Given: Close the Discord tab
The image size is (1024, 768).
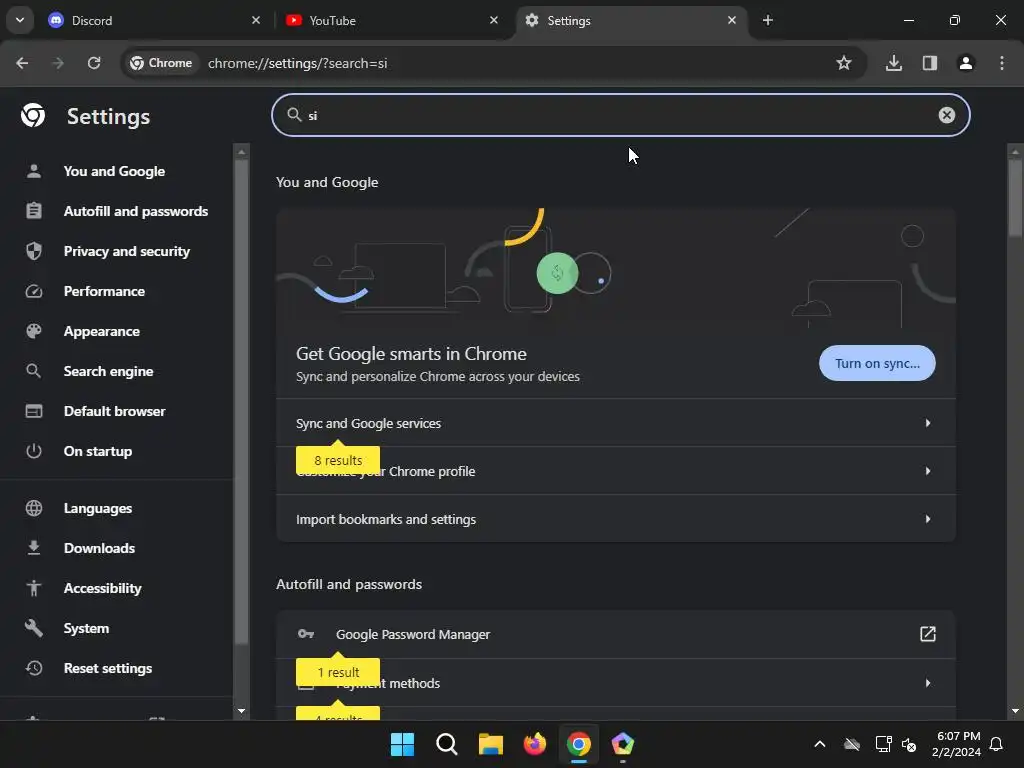Looking at the screenshot, I should [256, 20].
